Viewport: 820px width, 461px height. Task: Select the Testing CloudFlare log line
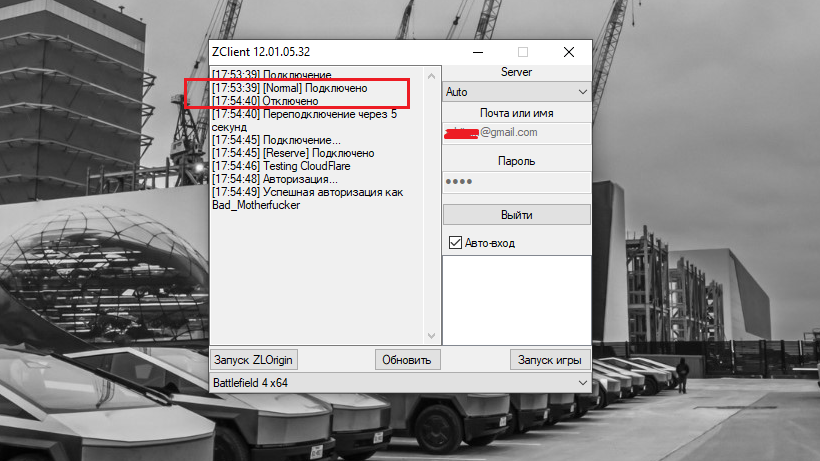281,166
